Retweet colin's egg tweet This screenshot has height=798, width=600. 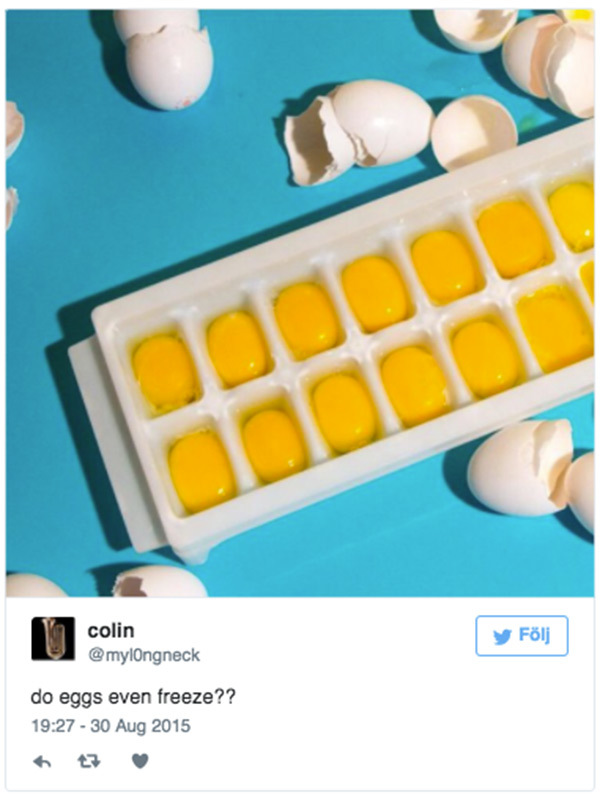pos(89,761)
